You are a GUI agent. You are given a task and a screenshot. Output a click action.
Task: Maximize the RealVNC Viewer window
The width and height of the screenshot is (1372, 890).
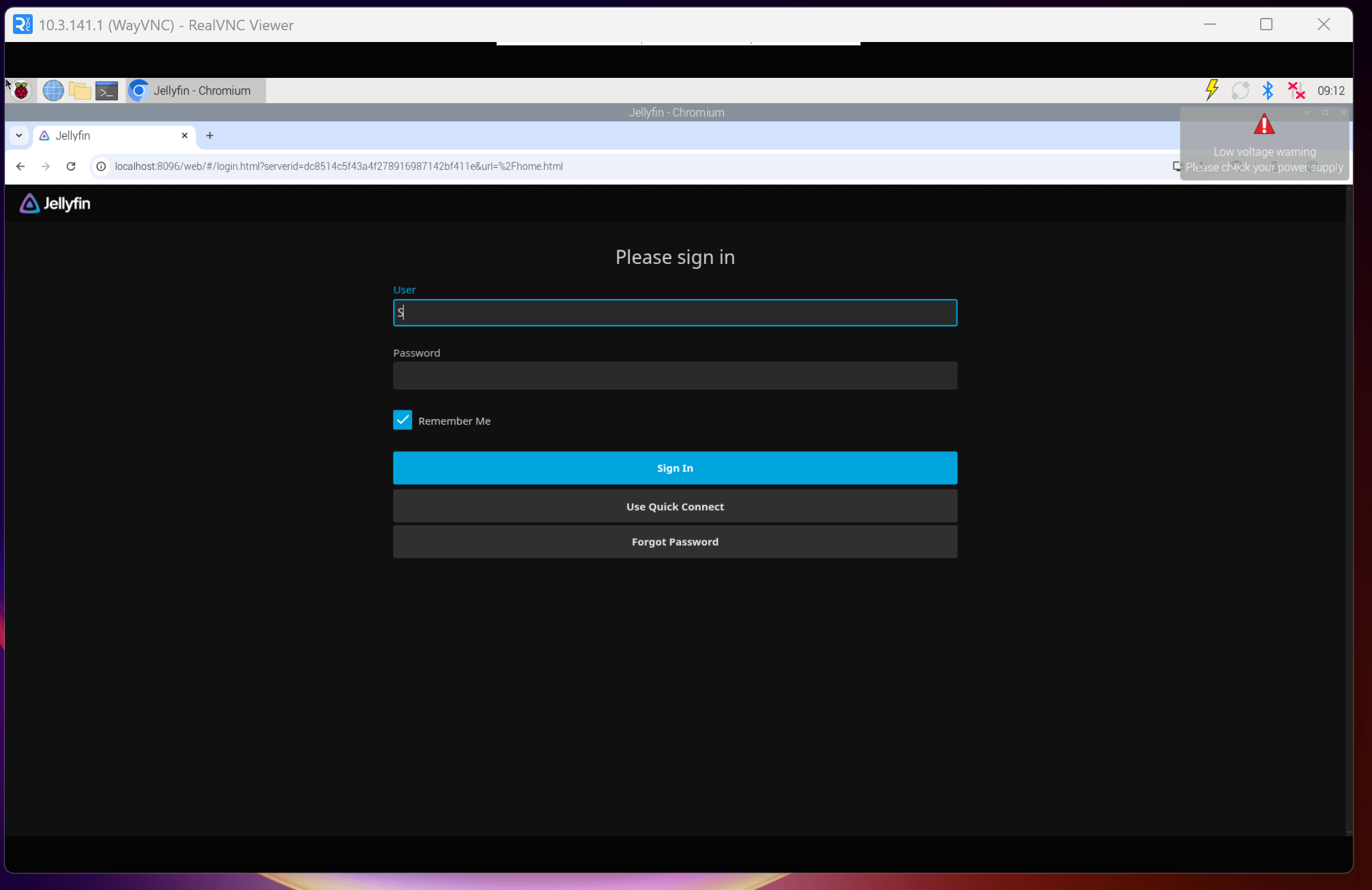pos(1266,25)
